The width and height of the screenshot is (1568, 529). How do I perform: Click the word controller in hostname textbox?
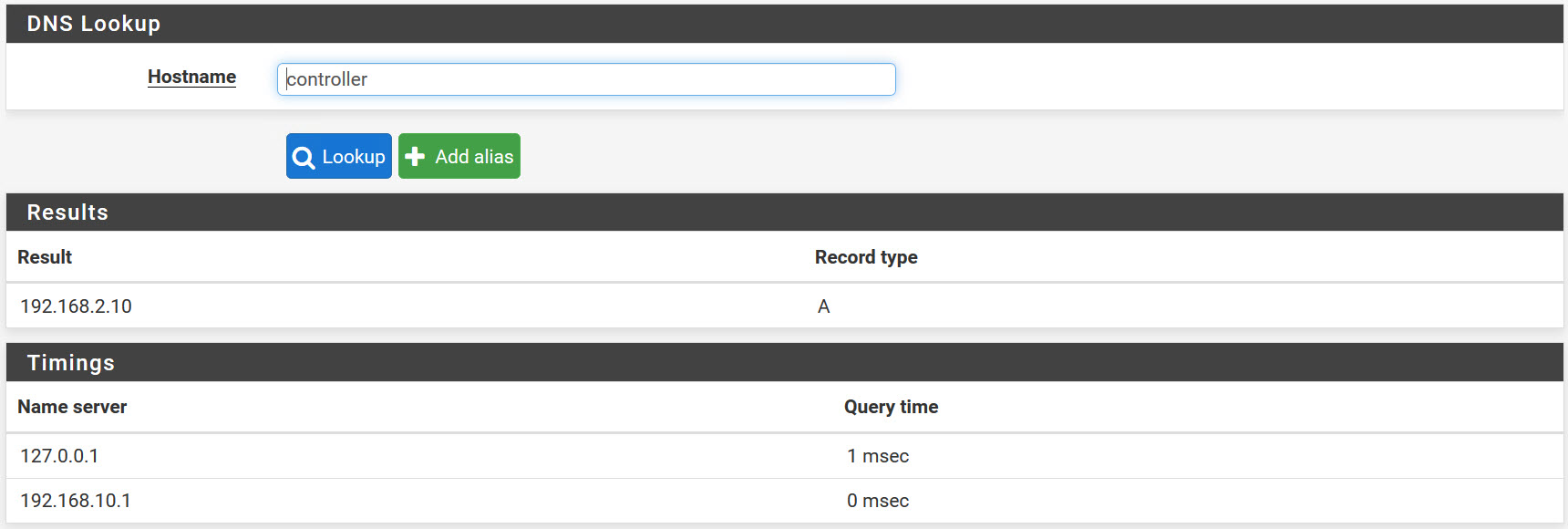[x=327, y=79]
